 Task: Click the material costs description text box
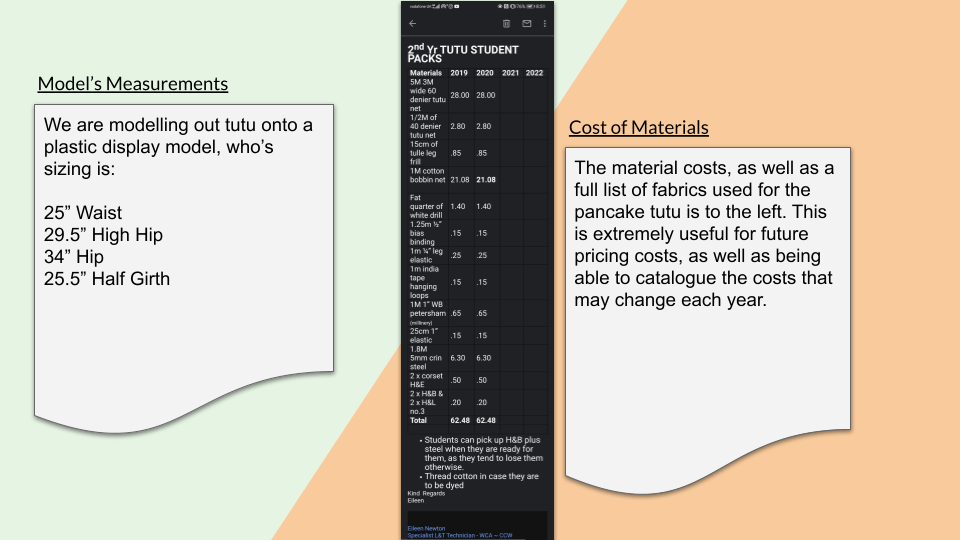click(707, 300)
